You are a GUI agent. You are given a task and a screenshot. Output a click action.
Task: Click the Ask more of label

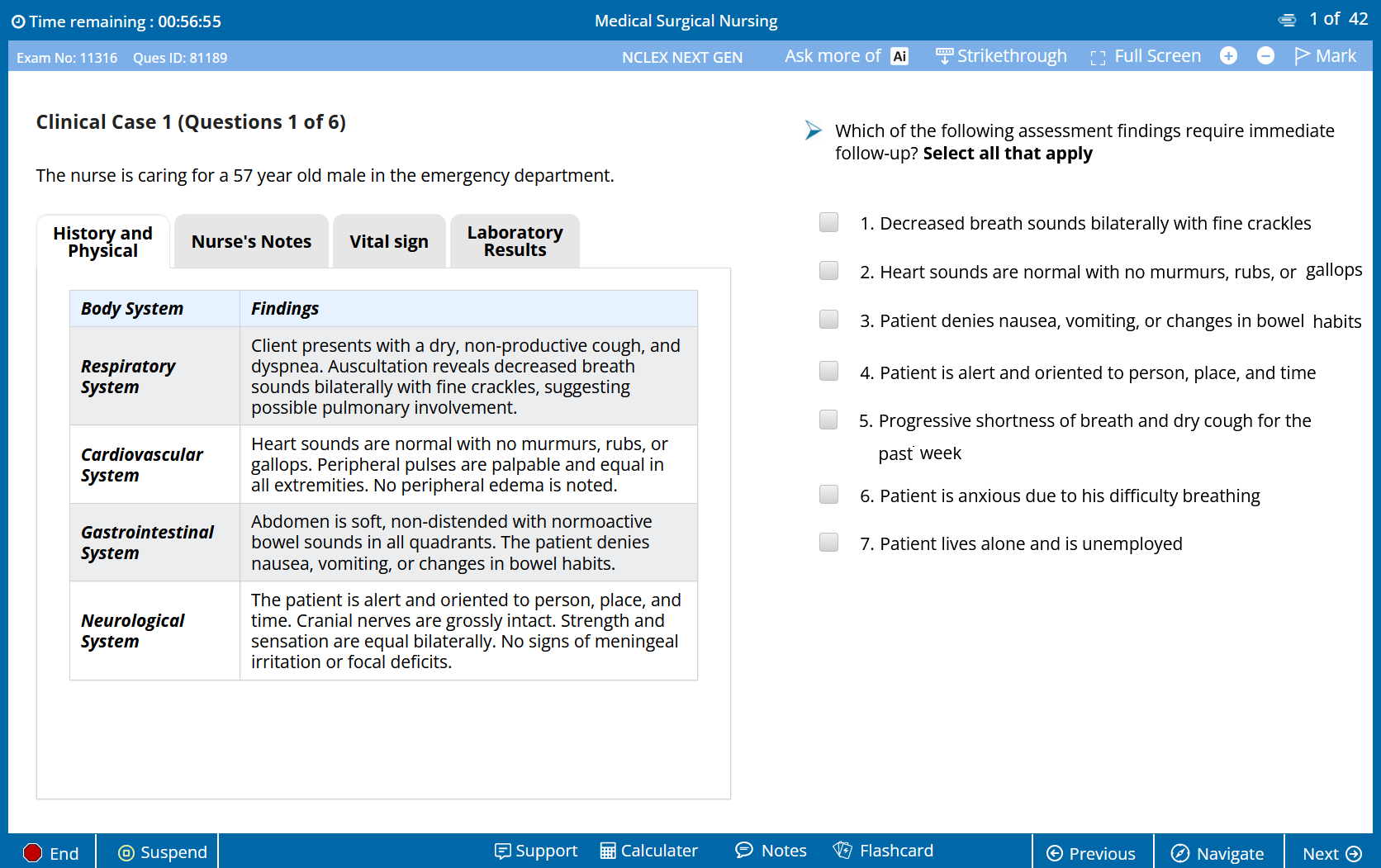click(x=833, y=56)
